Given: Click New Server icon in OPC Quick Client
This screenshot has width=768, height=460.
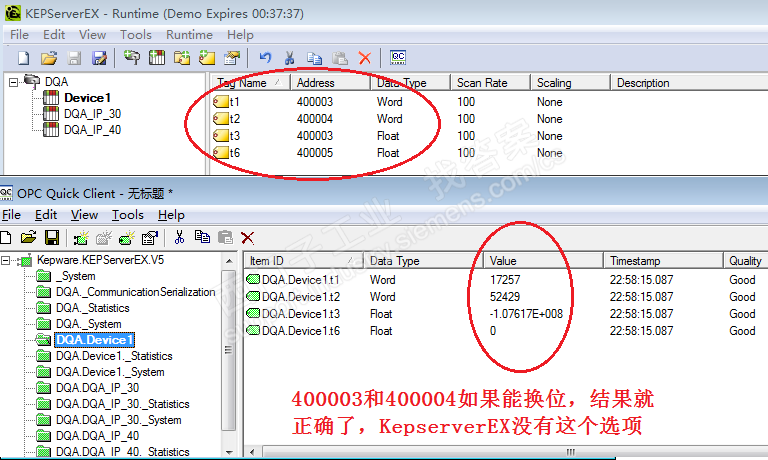Looking at the screenshot, I should 81,238.
